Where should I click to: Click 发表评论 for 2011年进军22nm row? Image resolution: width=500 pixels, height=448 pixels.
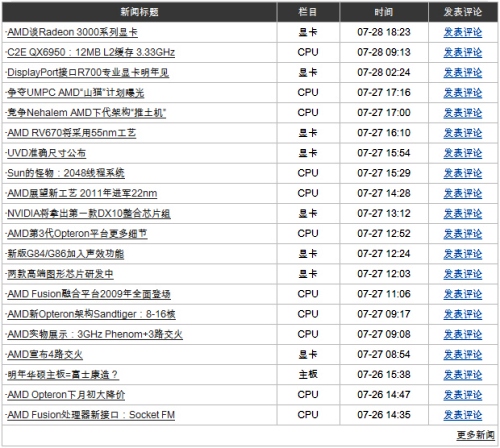463,193
